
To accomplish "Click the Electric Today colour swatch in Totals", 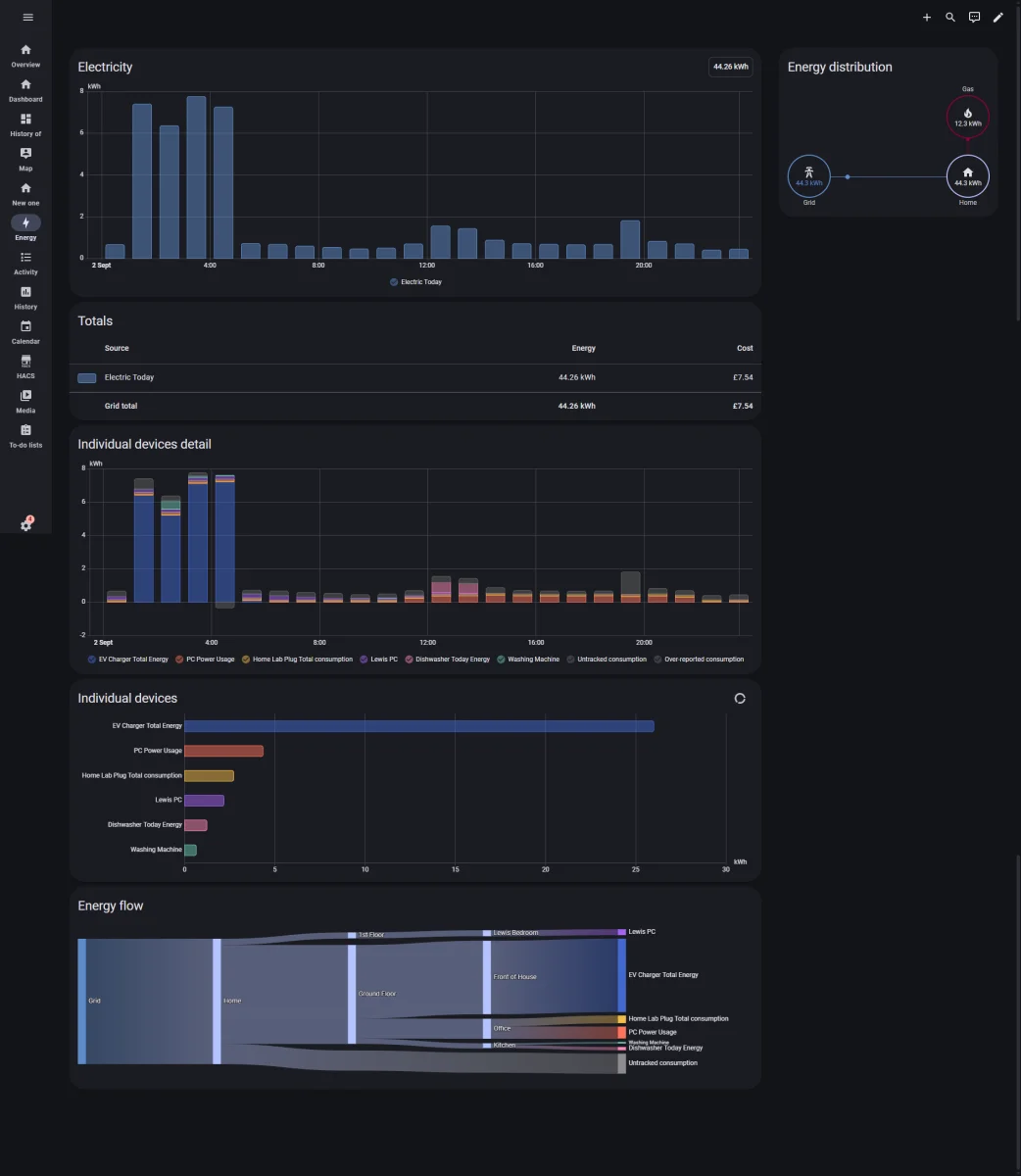I will point(87,377).
